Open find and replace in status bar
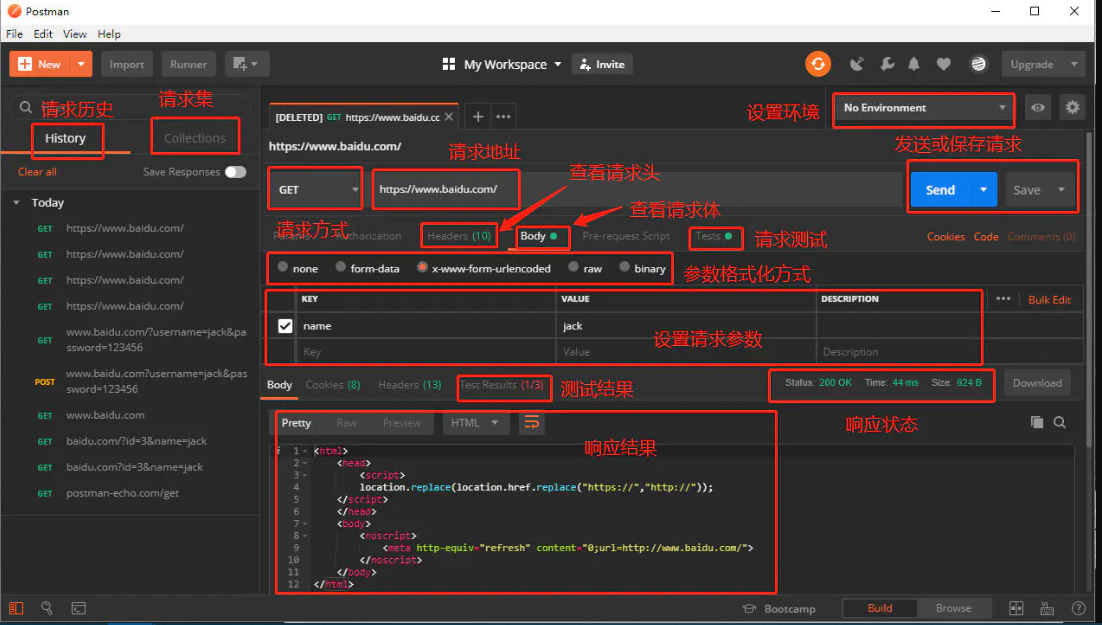Screen dimensions: 1102x625 coord(47,608)
